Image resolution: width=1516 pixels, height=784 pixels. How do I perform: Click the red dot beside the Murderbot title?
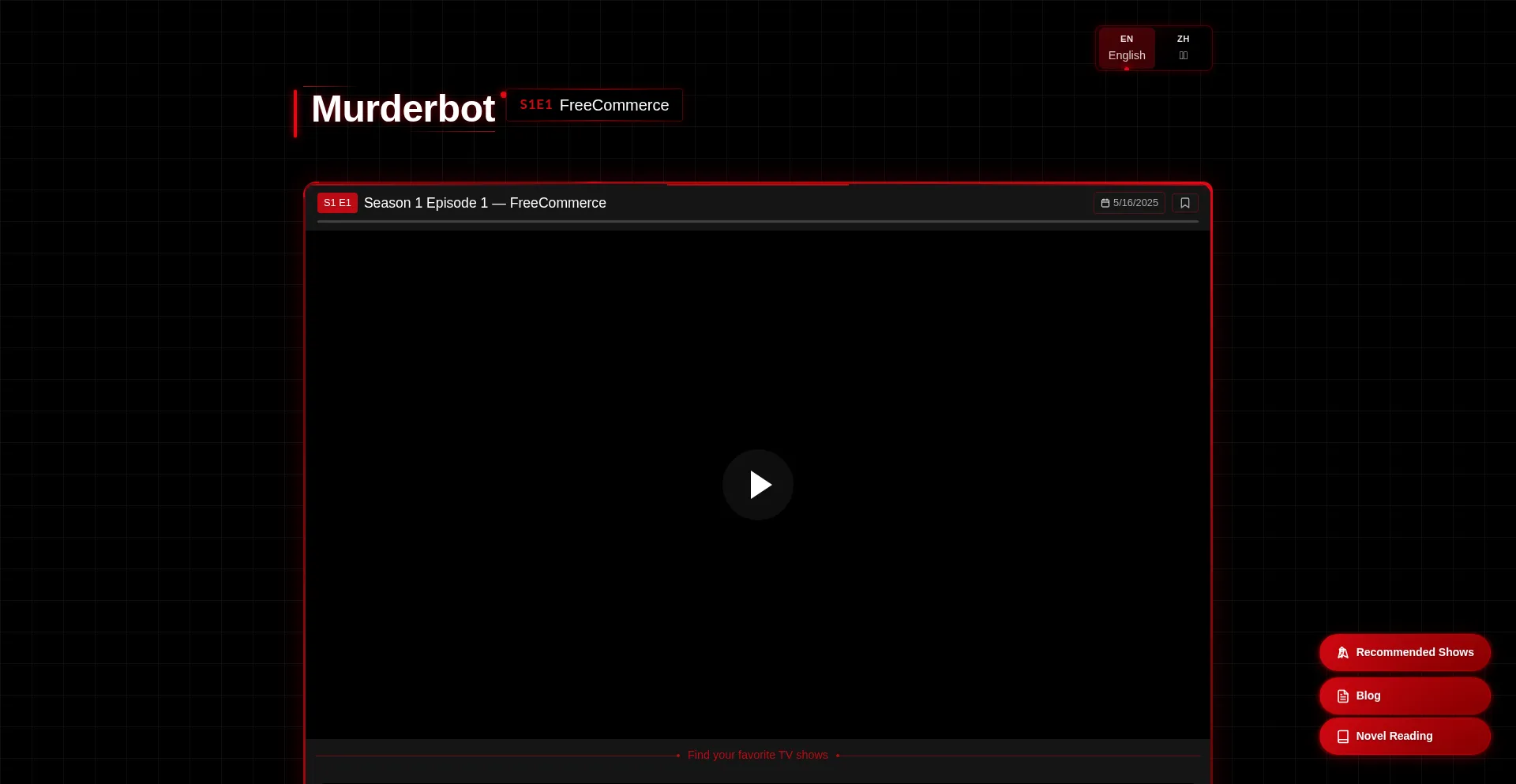click(503, 95)
